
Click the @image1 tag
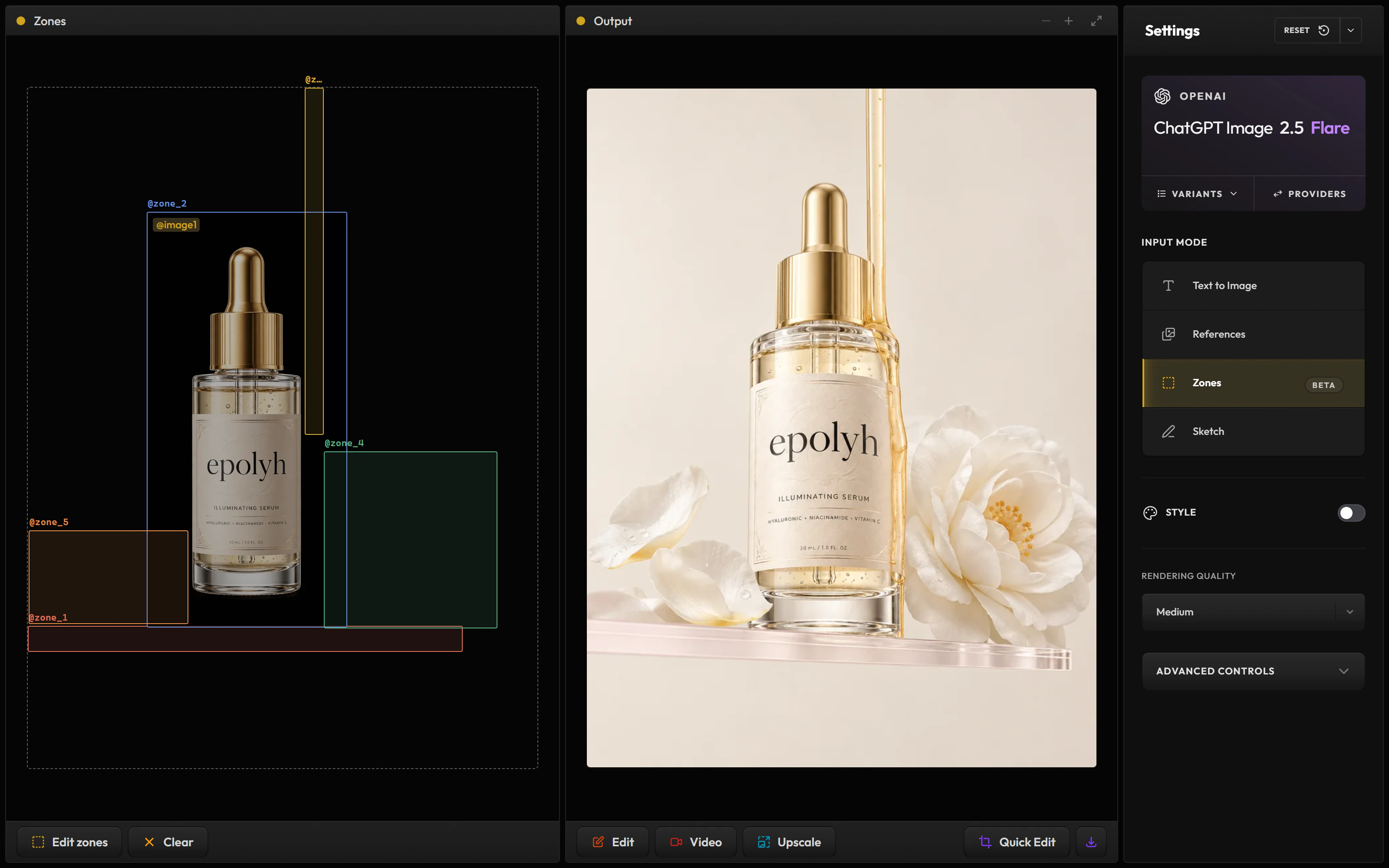click(176, 225)
